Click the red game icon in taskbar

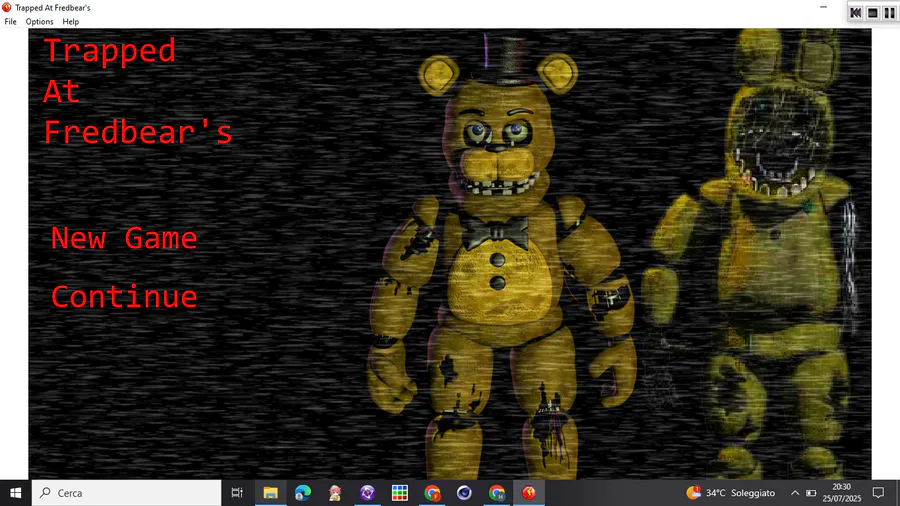tap(529, 493)
